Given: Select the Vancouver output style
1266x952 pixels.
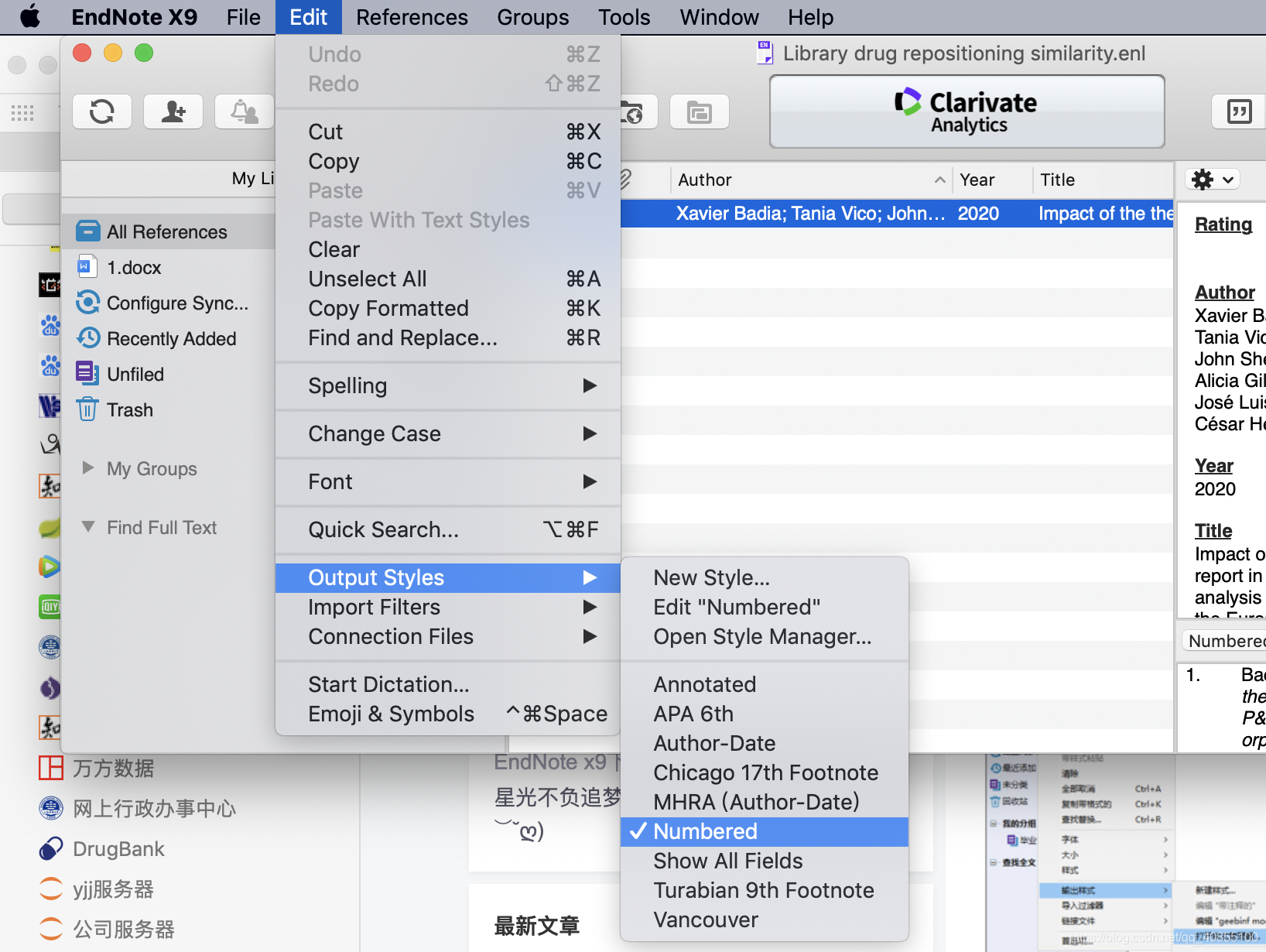Looking at the screenshot, I should click(x=765, y=919).
